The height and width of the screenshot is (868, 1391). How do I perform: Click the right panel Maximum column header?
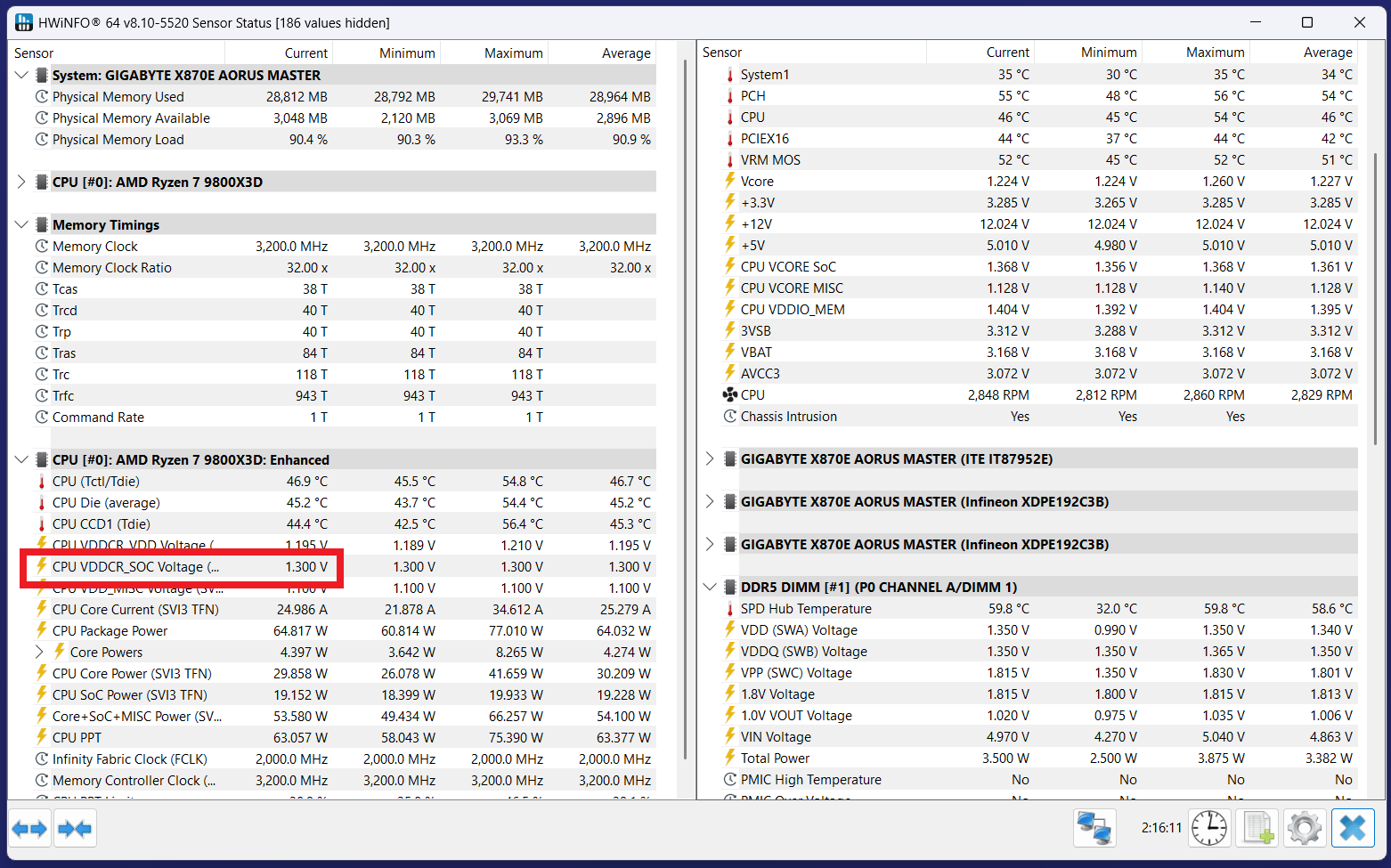point(1196,53)
